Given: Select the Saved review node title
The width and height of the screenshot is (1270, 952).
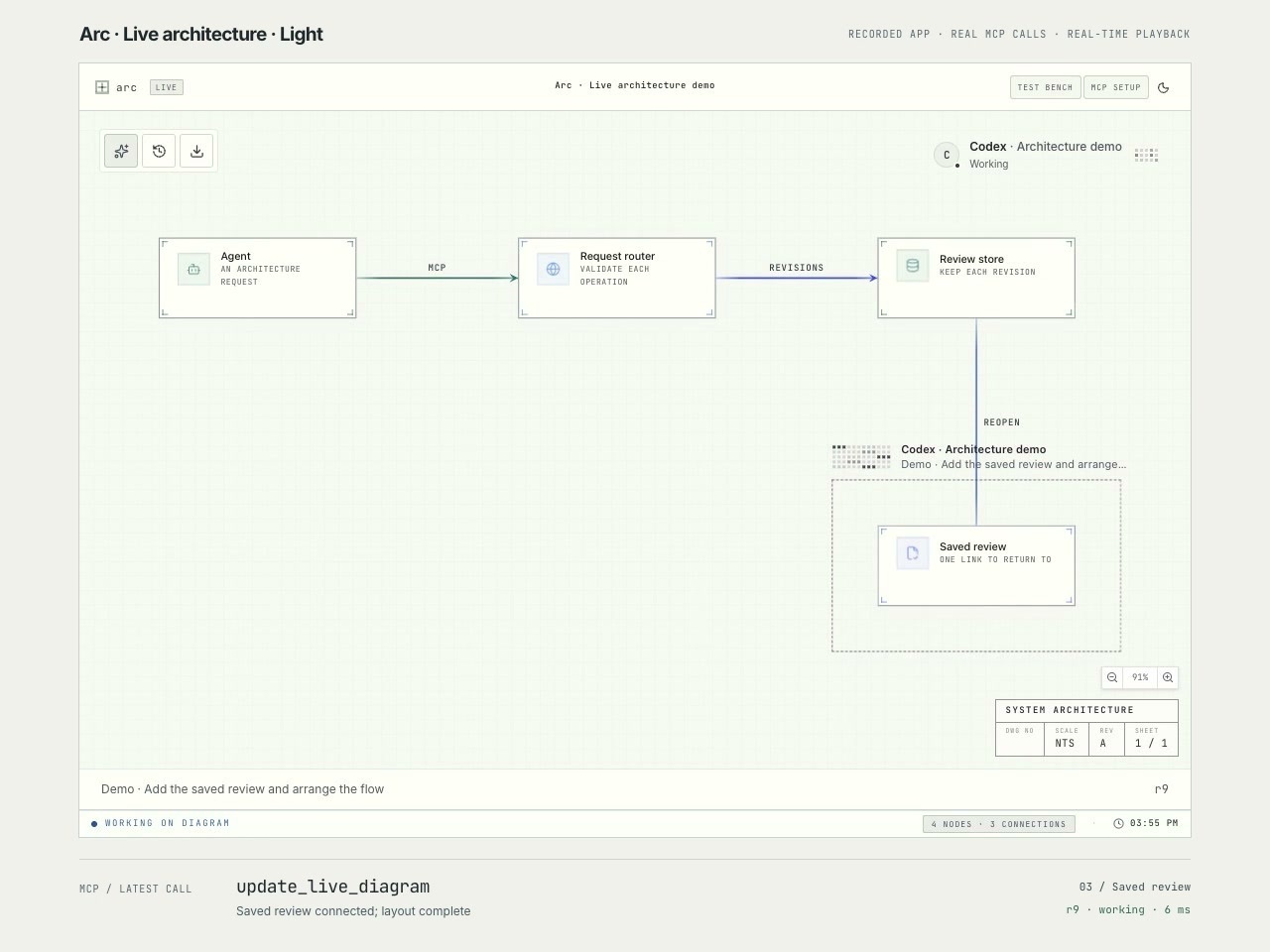Looking at the screenshot, I should point(972,546).
